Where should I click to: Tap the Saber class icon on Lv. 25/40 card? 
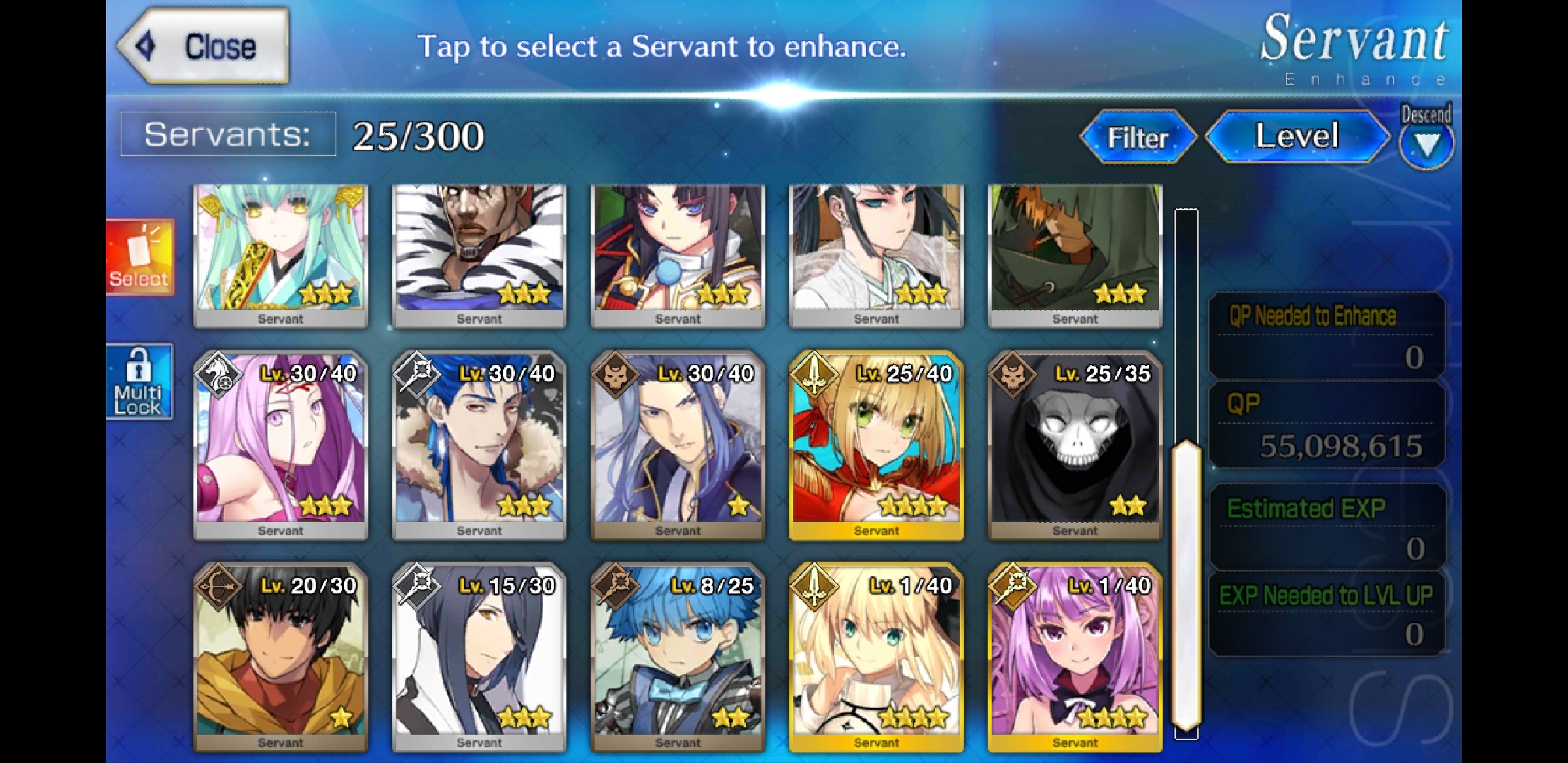coord(814,374)
